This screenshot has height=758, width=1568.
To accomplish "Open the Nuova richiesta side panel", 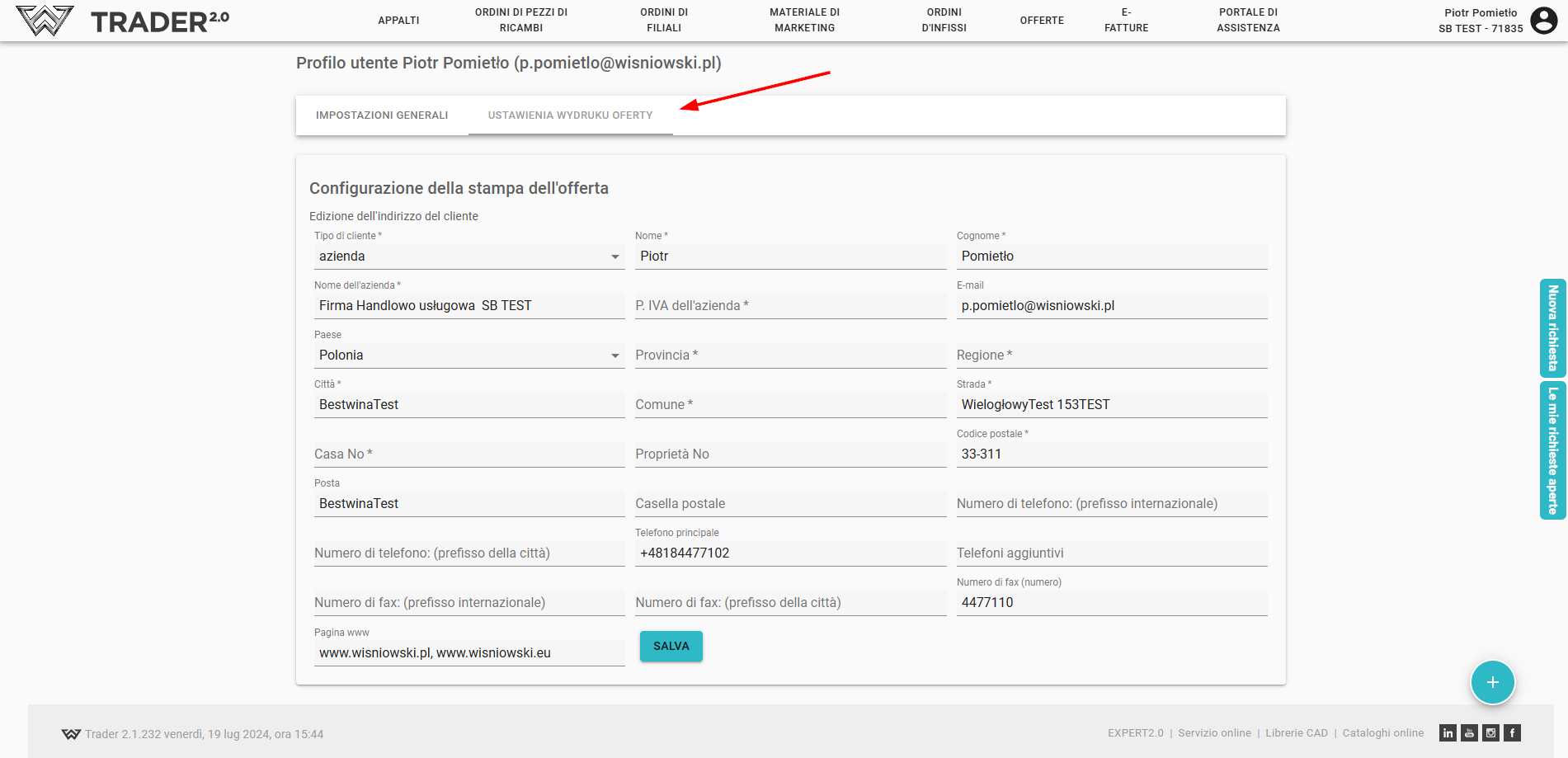I will coord(1552,327).
